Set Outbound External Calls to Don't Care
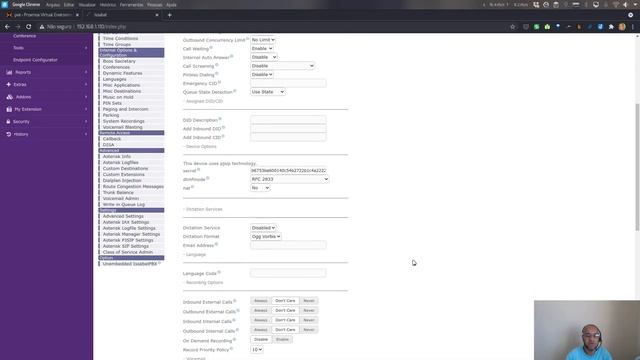Screen dimensions: 640x360 [285, 311]
